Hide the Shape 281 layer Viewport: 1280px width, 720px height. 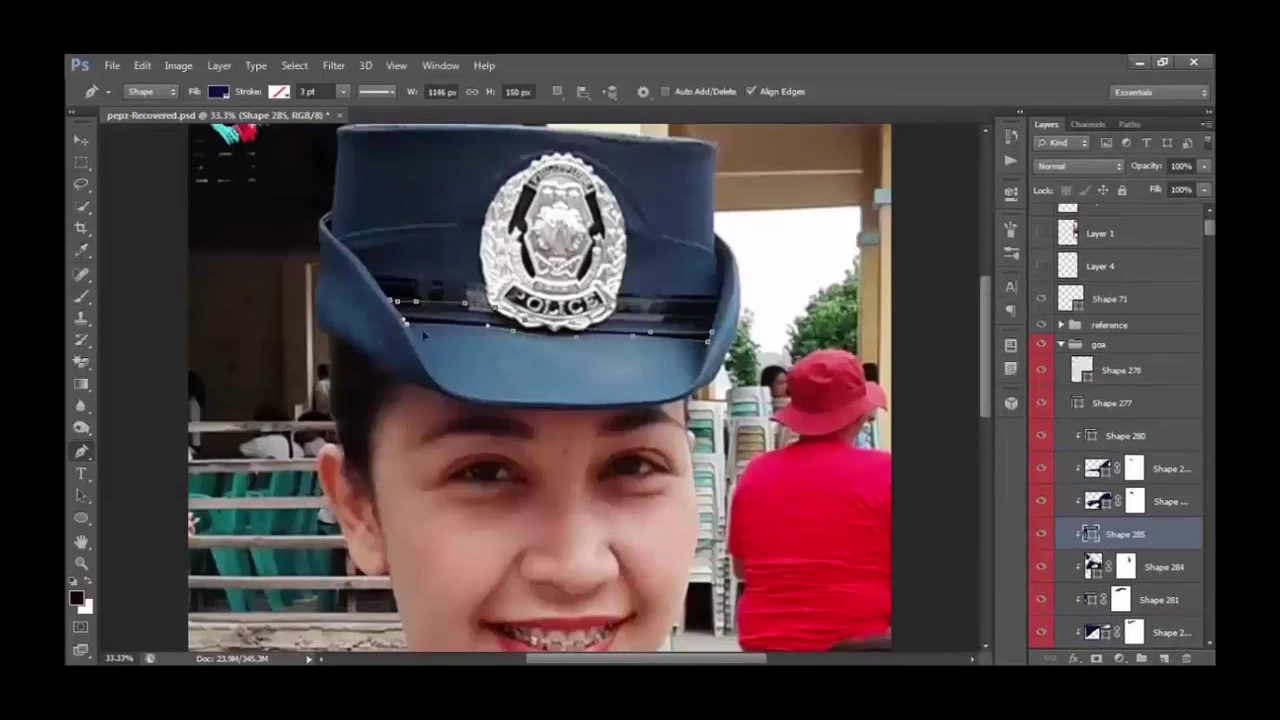(x=1041, y=600)
